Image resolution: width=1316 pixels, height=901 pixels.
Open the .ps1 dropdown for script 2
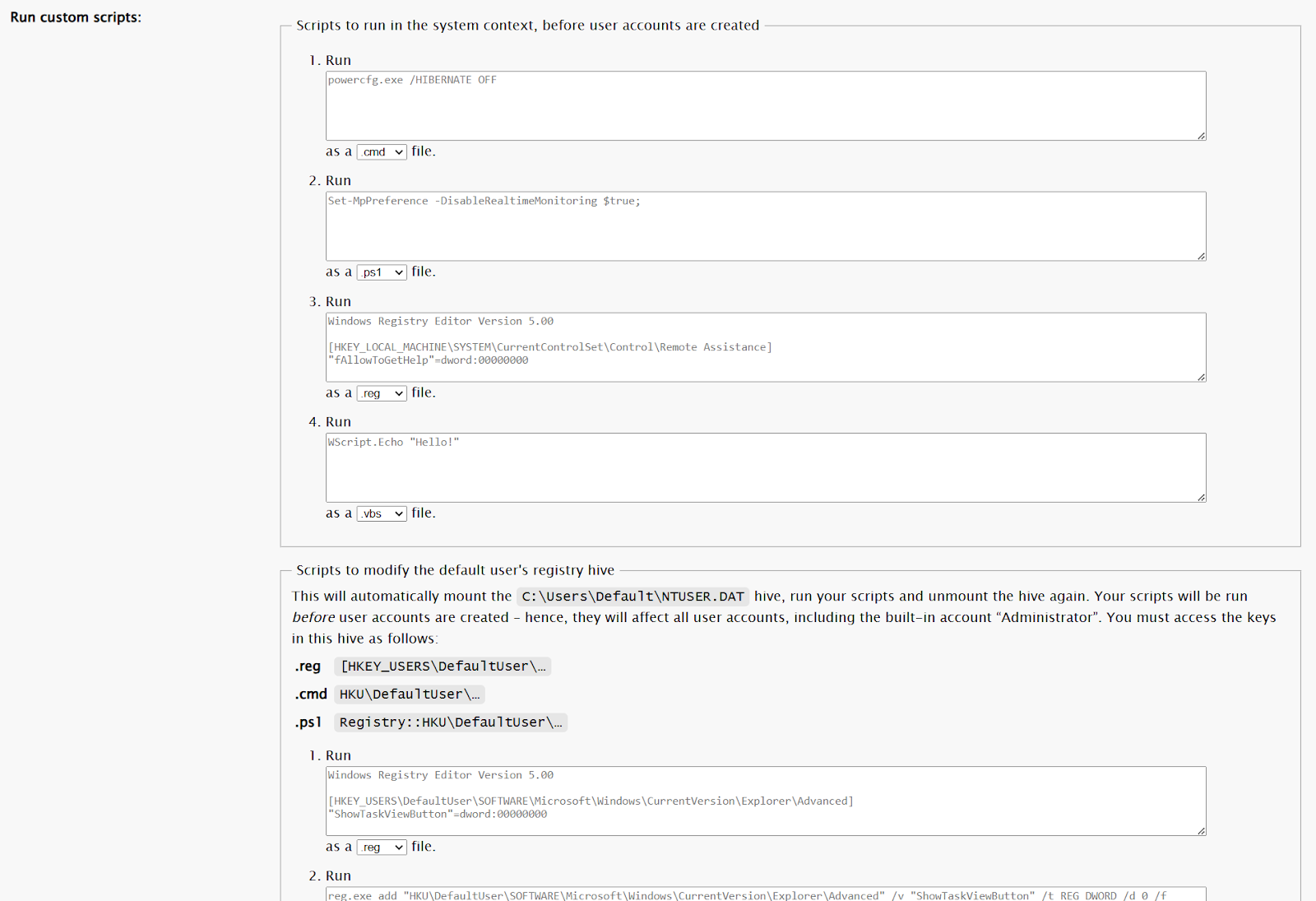click(381, 272)
